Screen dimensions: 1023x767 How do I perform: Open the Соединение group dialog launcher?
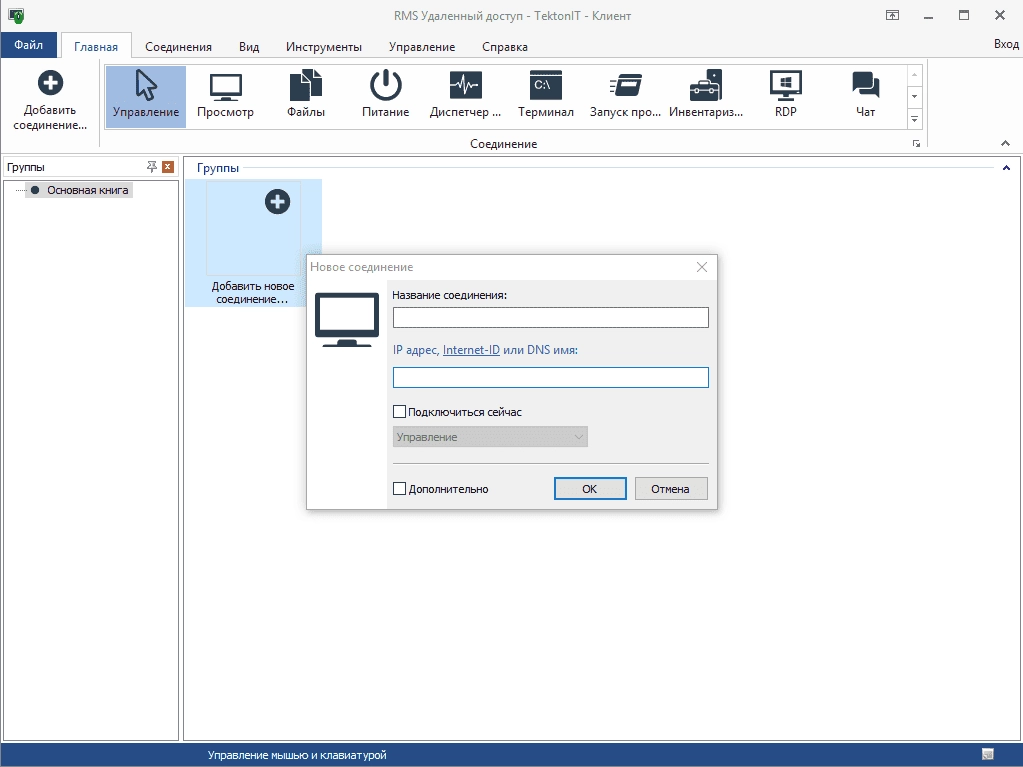click(916, 143)
